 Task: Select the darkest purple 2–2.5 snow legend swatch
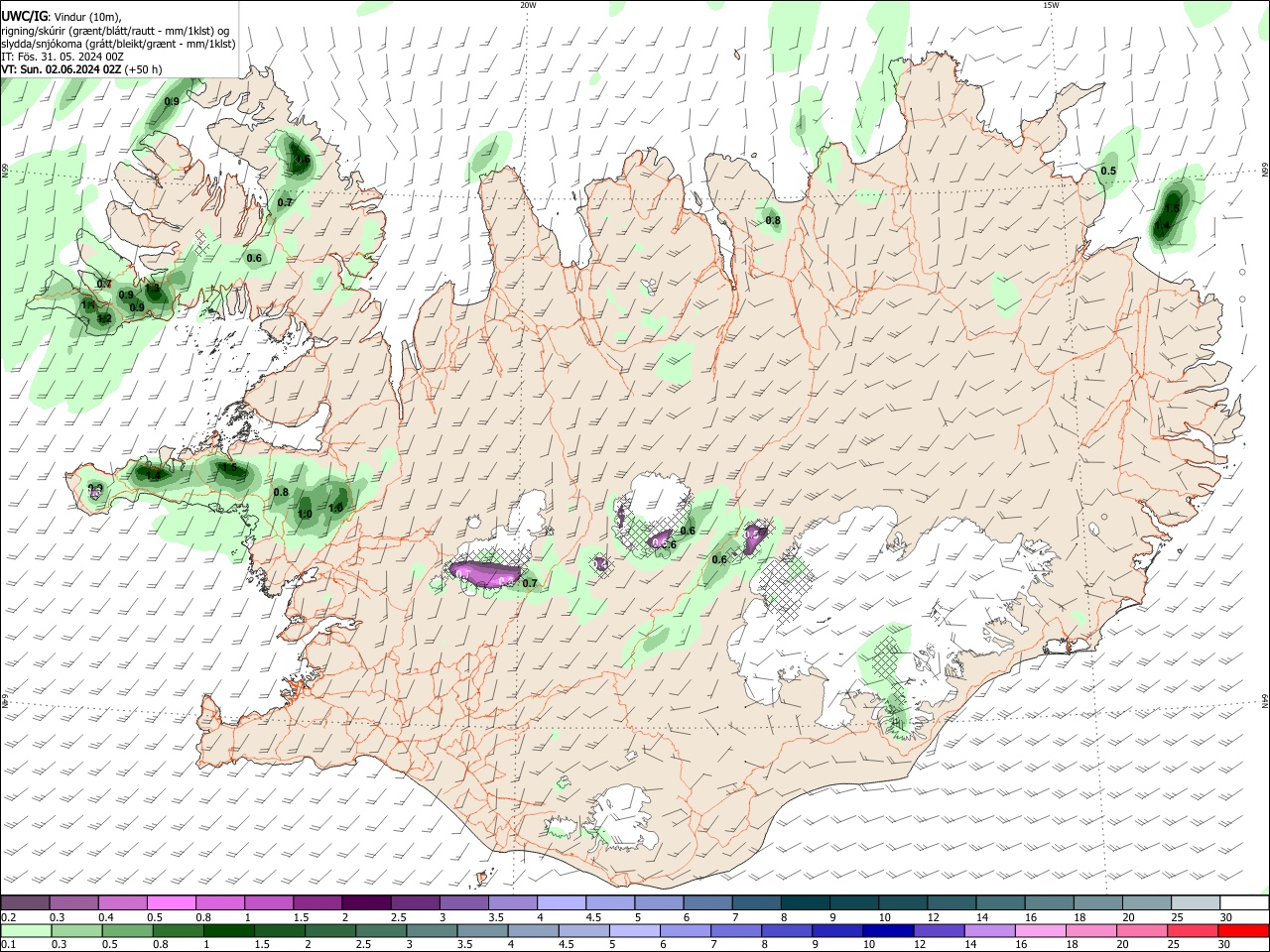click(366, 902)
